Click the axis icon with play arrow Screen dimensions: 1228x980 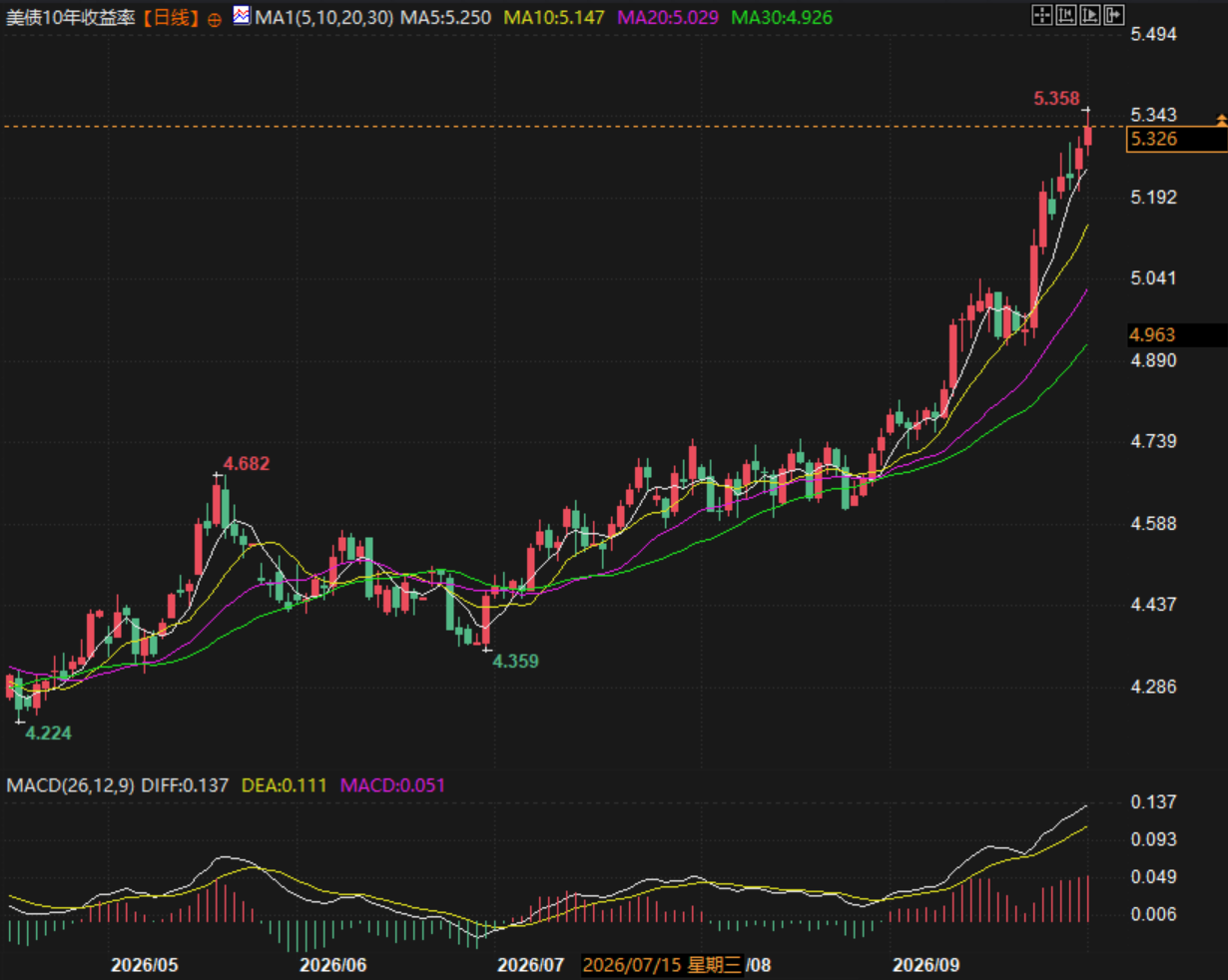click(1089, 15)
